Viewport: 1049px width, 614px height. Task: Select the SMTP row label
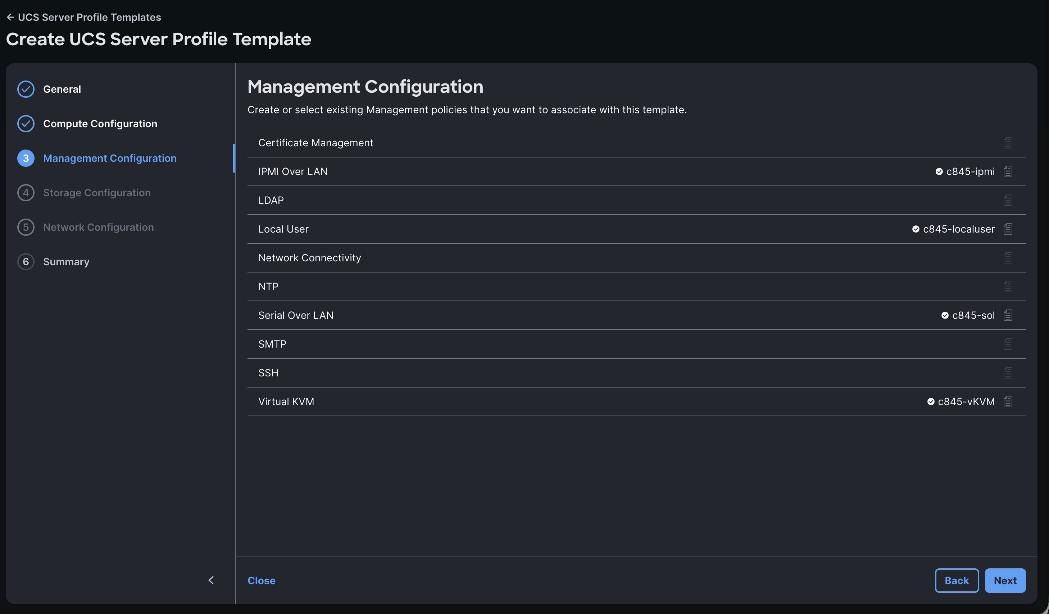(x=272, y=344)
